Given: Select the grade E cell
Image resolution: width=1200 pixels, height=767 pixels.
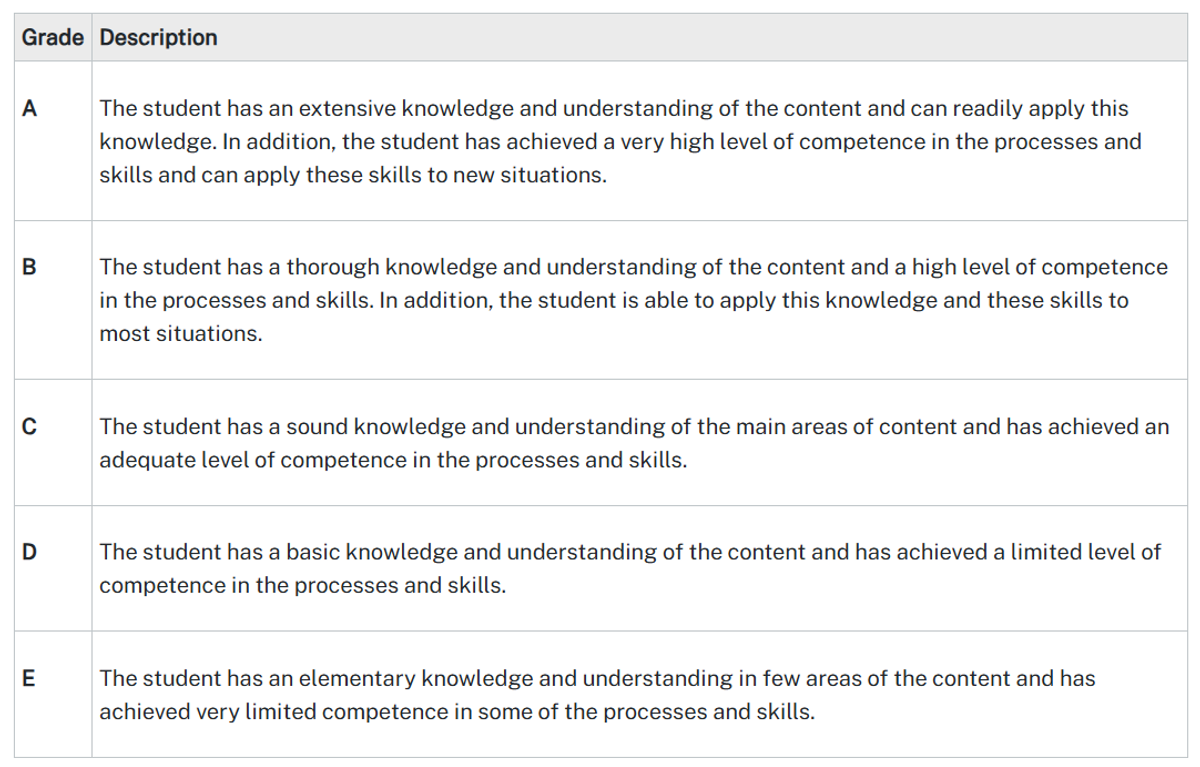Looking at the screenshot, I should pos(54,694).
